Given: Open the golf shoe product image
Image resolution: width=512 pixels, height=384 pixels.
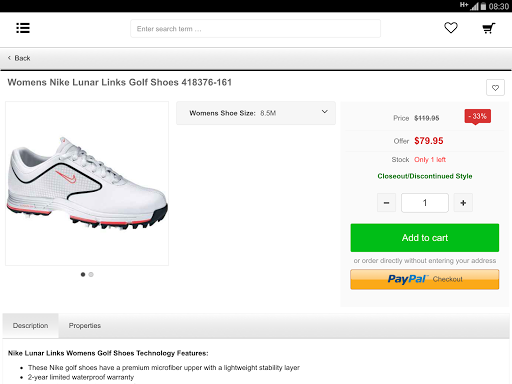Looking at the screenshot, I should point(87,183).
